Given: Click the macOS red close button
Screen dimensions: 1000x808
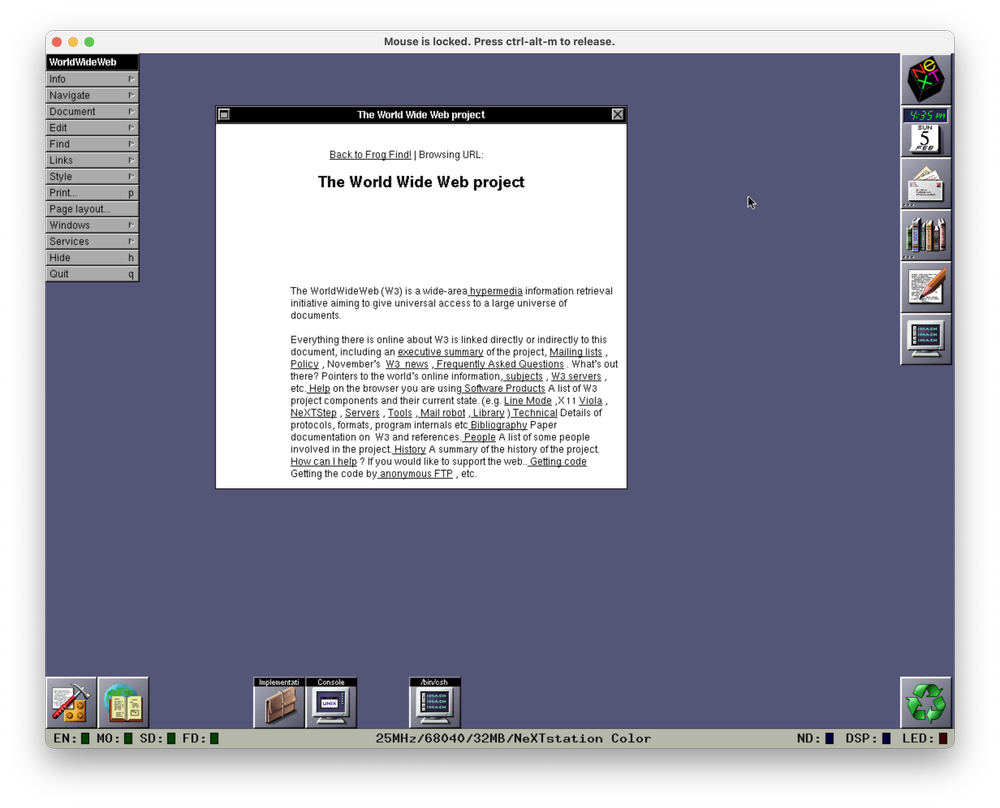Looking at the screenshot, I should [x=57, y=41].
